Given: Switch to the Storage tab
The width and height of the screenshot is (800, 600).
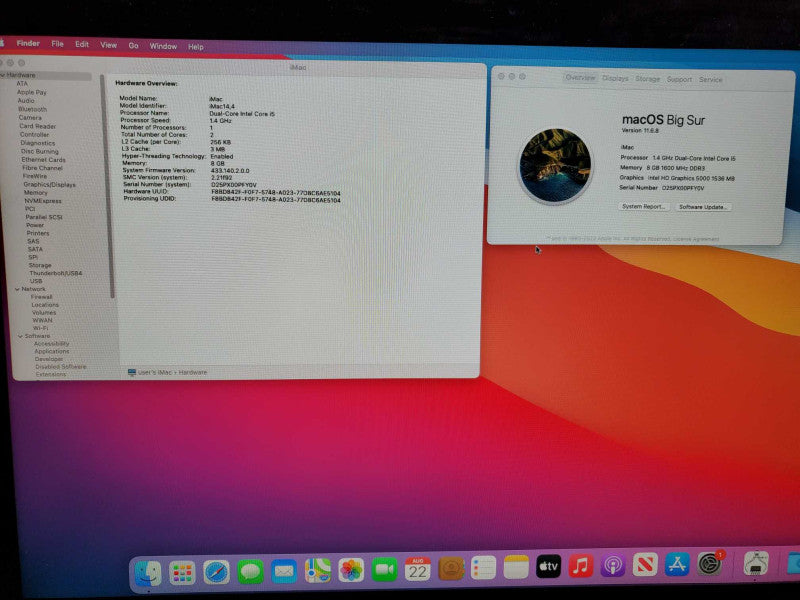Looking at the screenshot, I should point(648,79).
